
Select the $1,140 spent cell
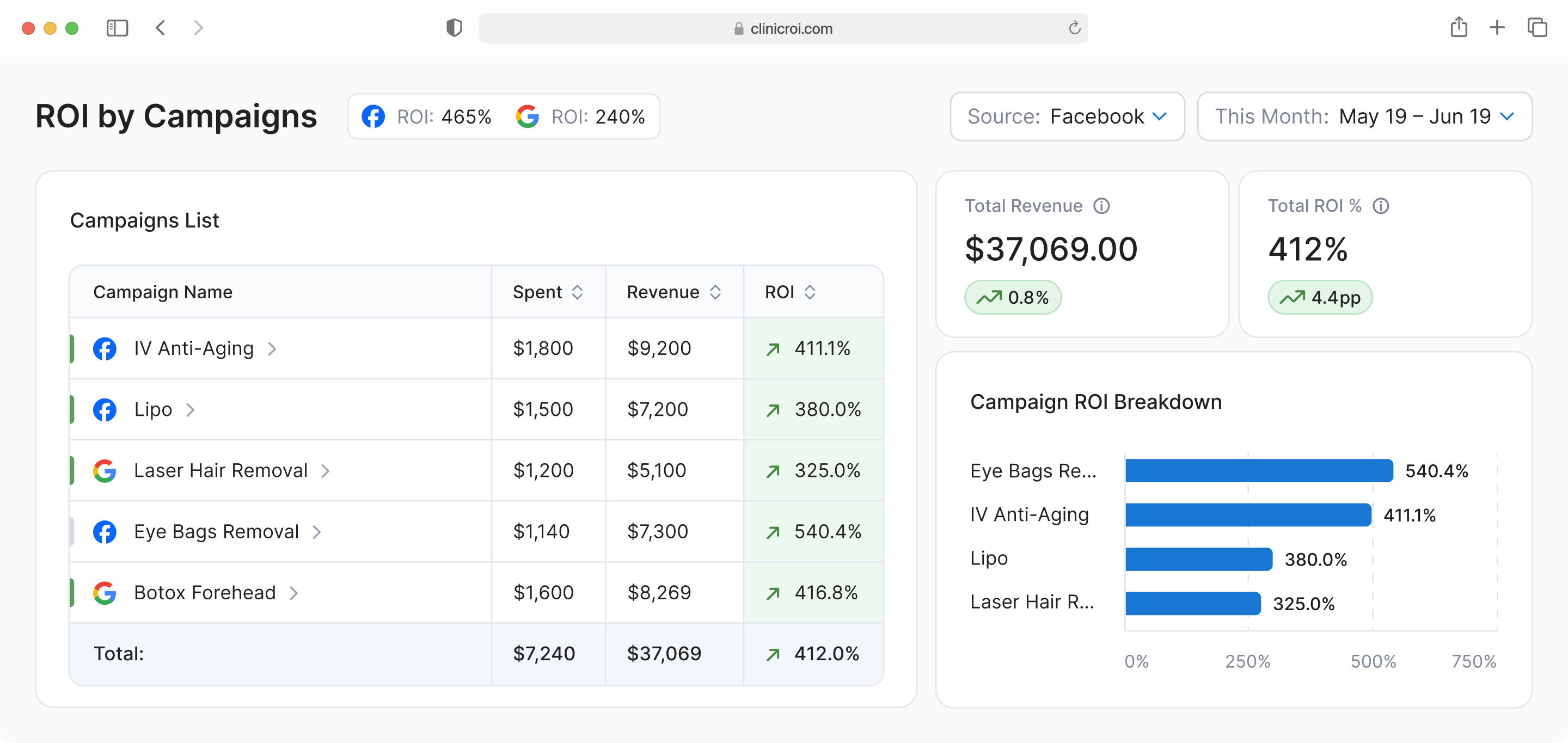(x=548, y=531)
